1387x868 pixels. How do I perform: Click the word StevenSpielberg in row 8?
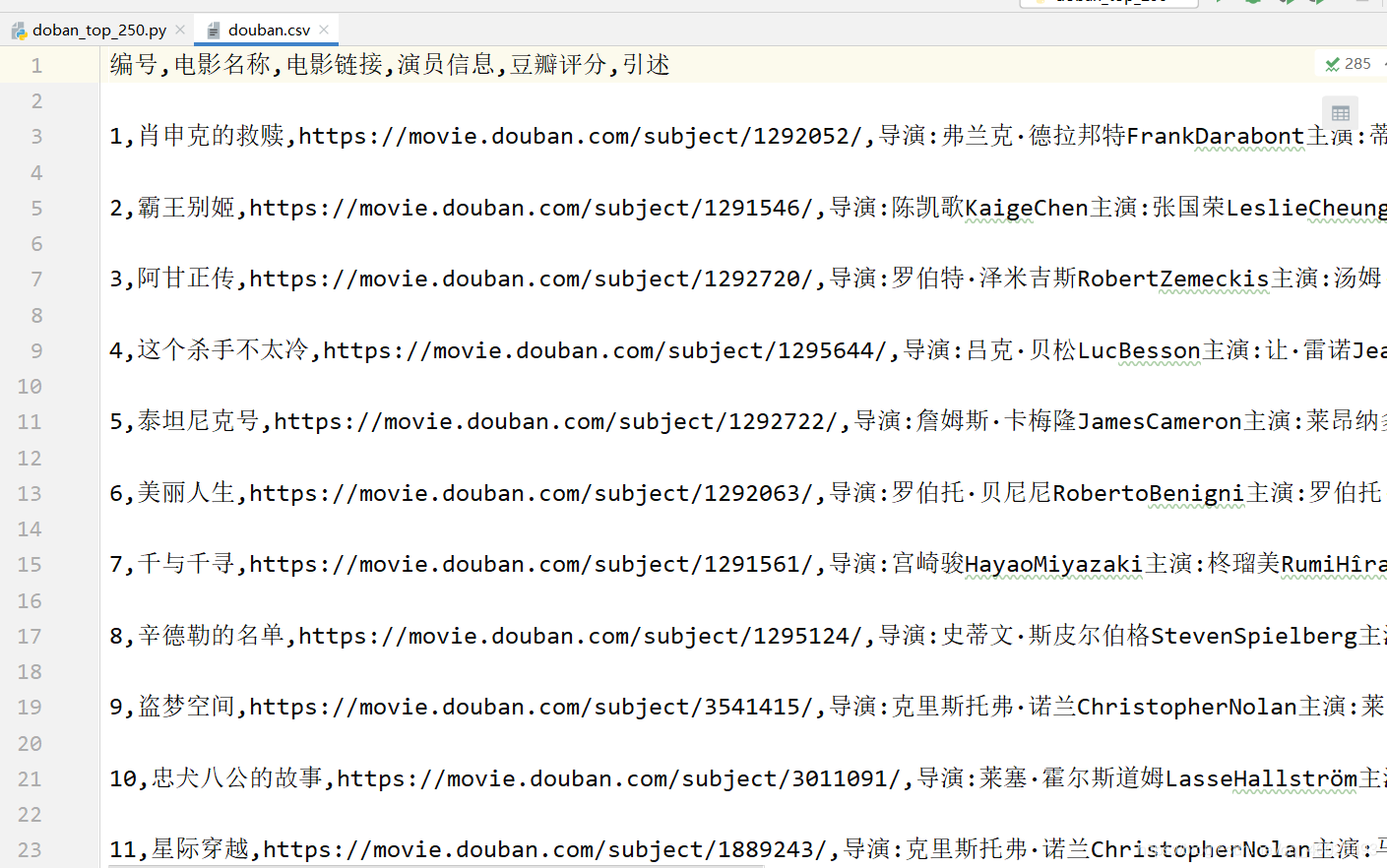pyautogui.click(x=1254, y=636)
